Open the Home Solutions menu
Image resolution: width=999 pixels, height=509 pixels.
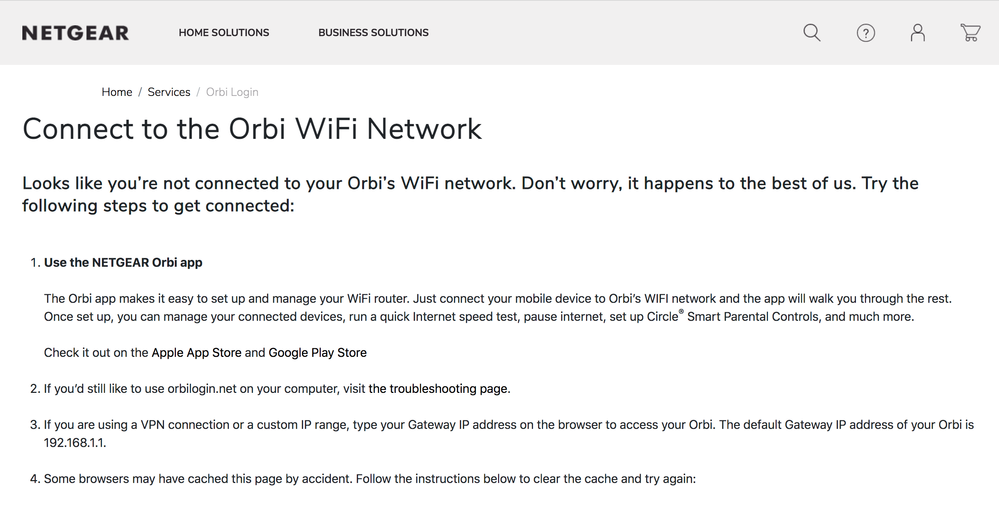point(224,33)
